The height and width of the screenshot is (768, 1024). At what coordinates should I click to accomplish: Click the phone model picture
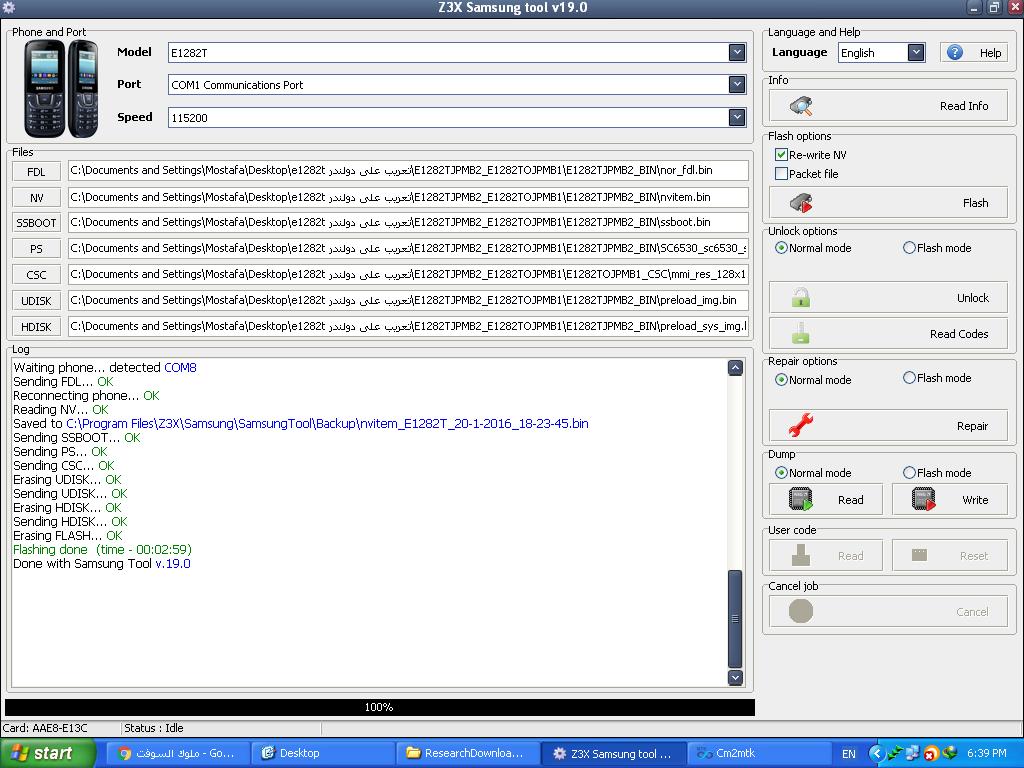point(61,88)
